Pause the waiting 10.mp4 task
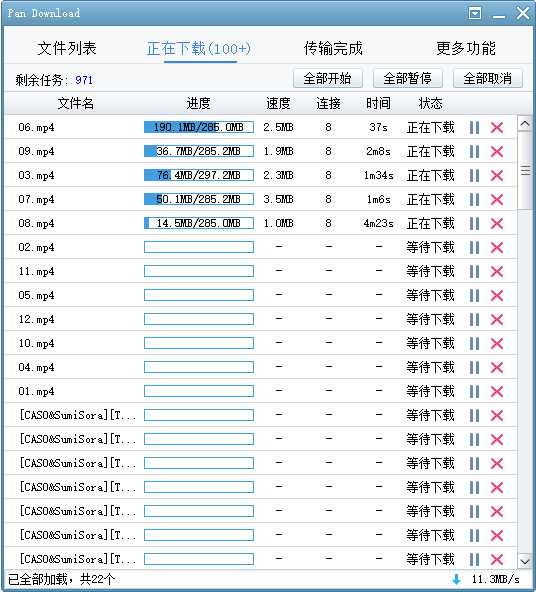The height and width of the screenshot is (592, 536). tap(474, 344)
